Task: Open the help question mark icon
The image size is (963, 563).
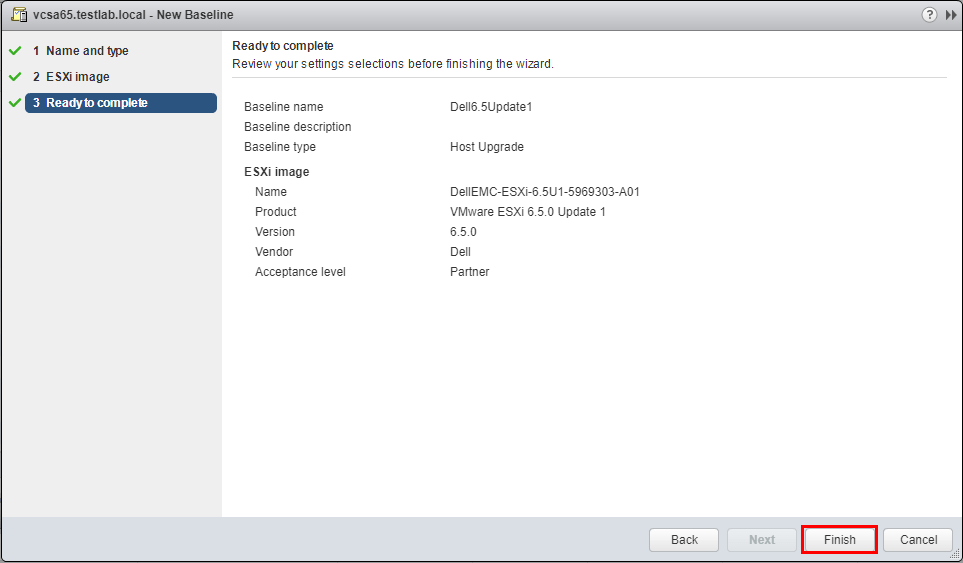Action: click(929, 15)
